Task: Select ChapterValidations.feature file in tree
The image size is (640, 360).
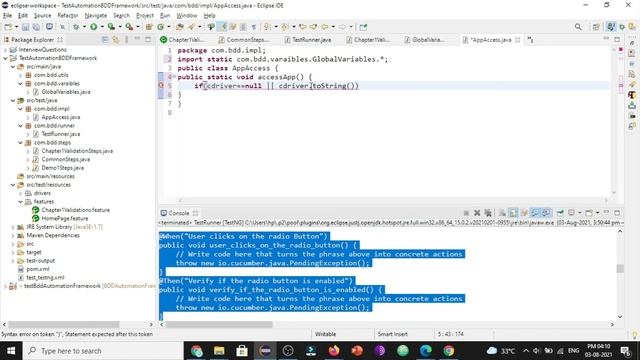Action: 76,210
